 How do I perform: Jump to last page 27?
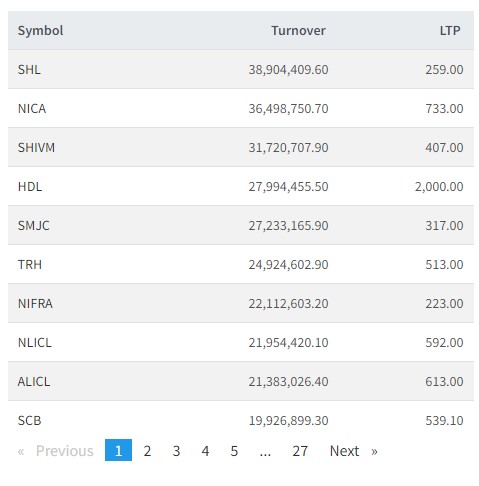300,451
